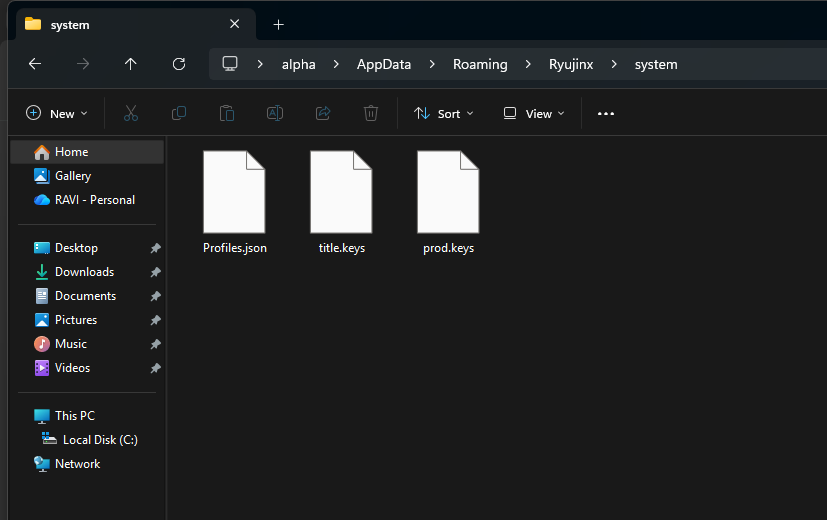Screen dimensions: 827x520
Task: Expand chevron between AppData and Roaming
Action: [432, 64]
